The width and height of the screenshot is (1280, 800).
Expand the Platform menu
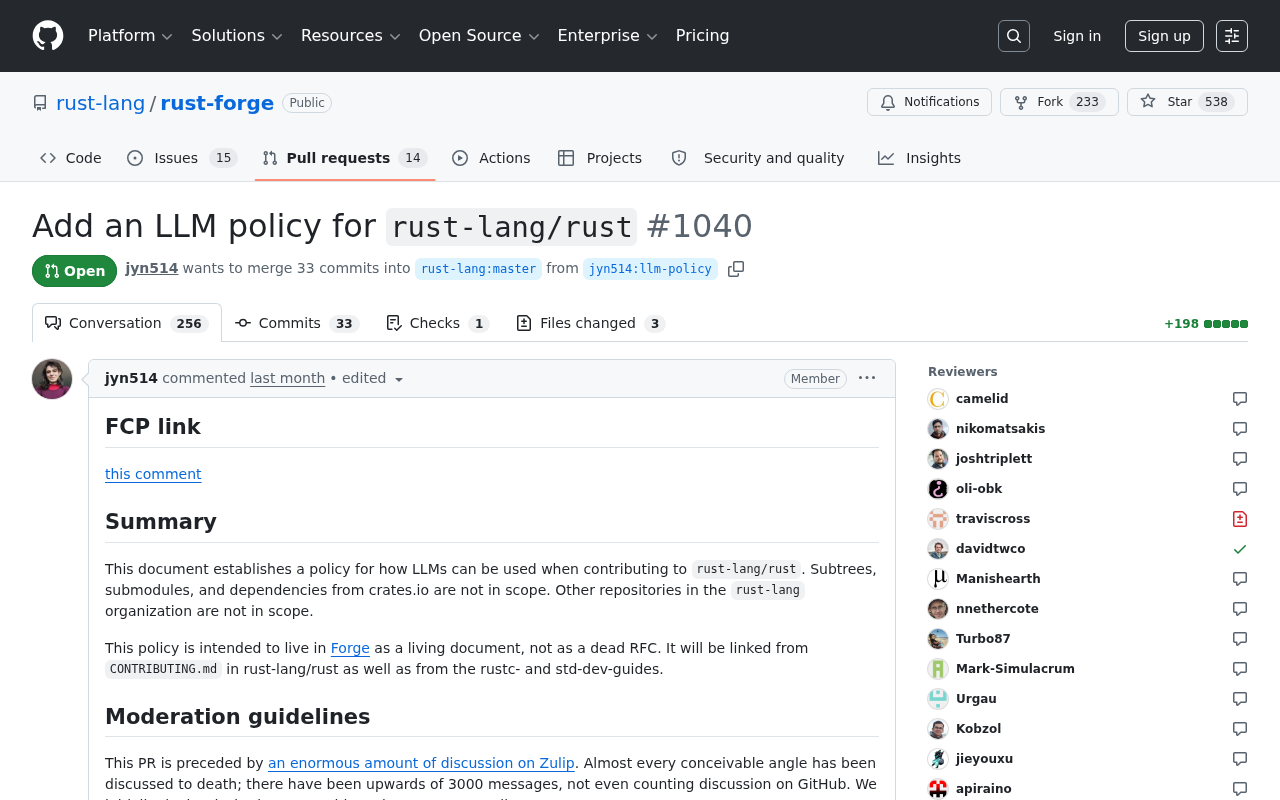pyautogui.click(x=130, y=36)
